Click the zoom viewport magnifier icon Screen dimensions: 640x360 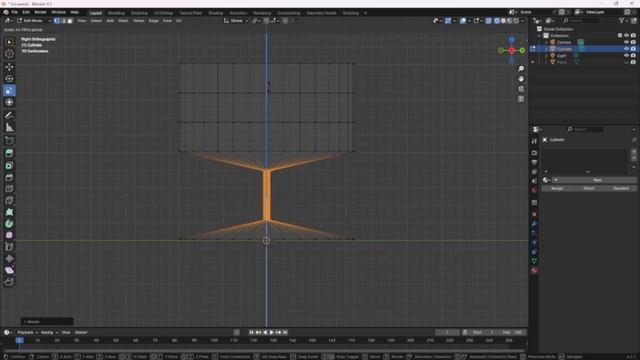click(521, 69)
